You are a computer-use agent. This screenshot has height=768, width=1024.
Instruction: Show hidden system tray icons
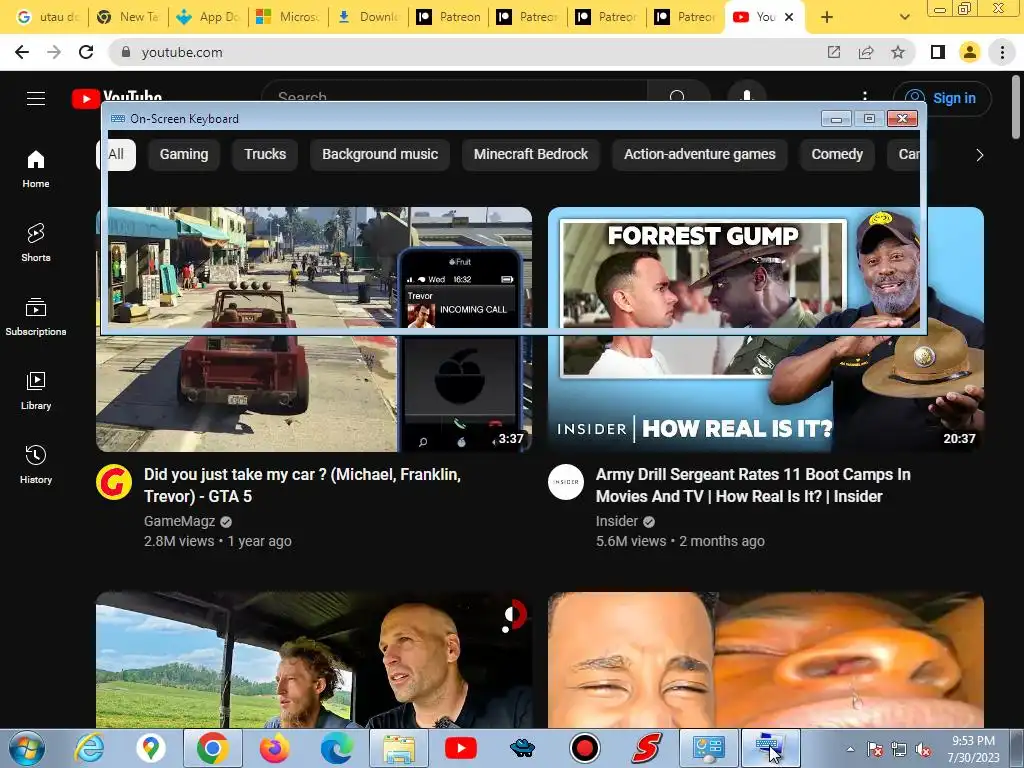pyautogui.click(x=850, y=749)
